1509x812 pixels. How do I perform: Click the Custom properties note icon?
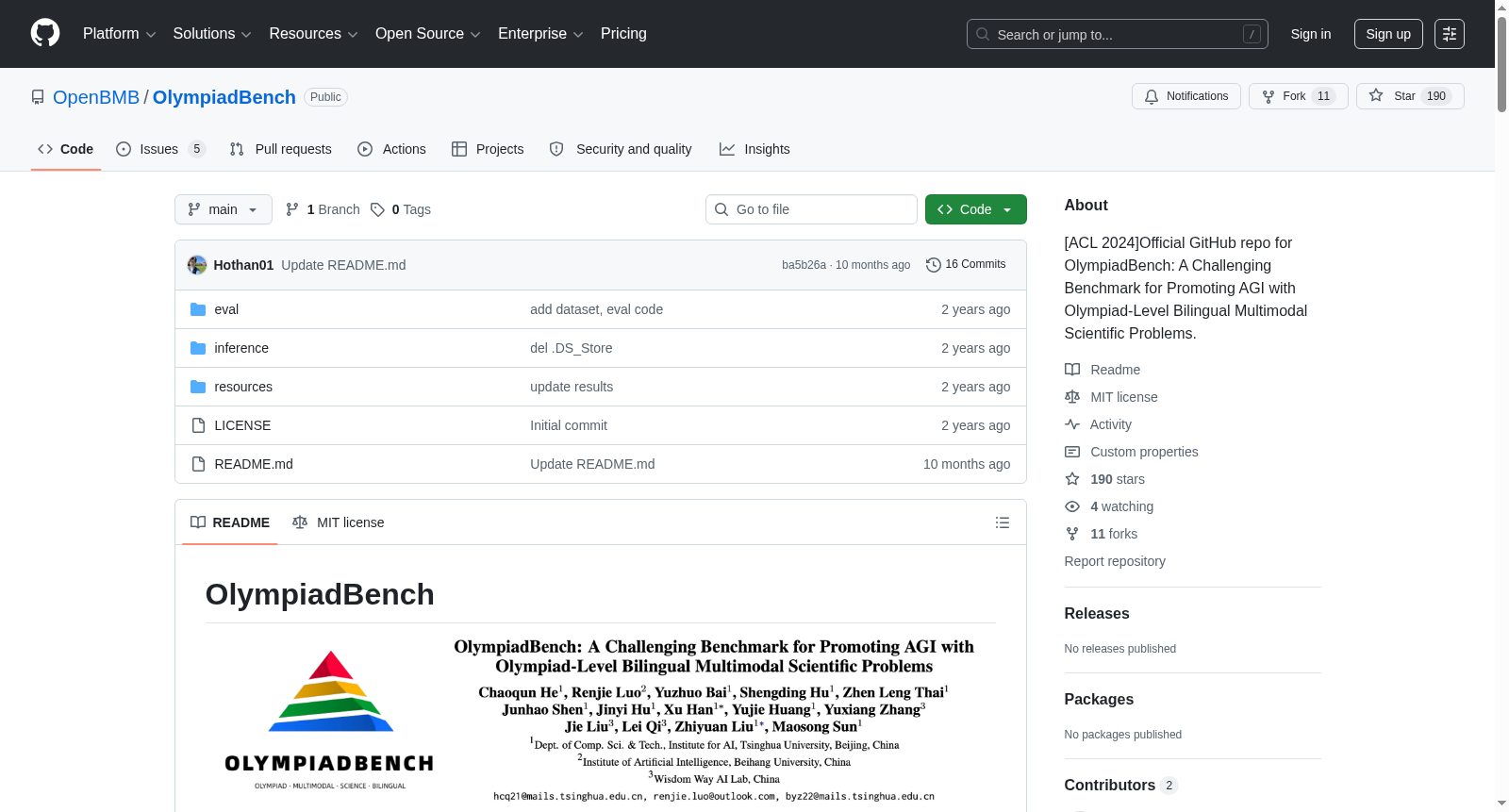click(x=1072, y=452)
